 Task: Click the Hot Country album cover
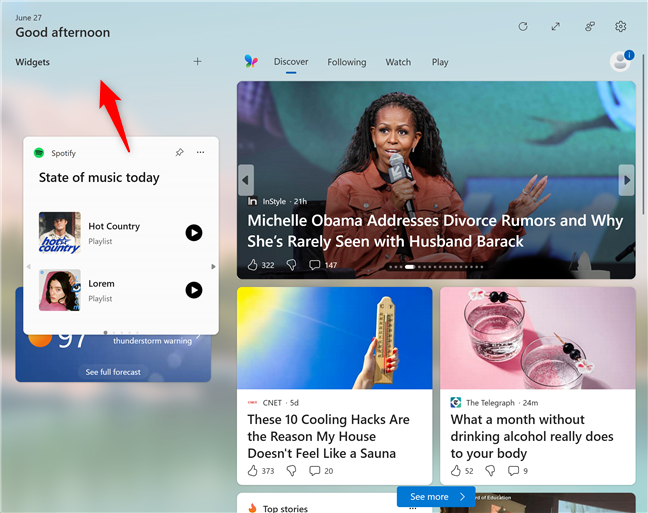(60, 233)
